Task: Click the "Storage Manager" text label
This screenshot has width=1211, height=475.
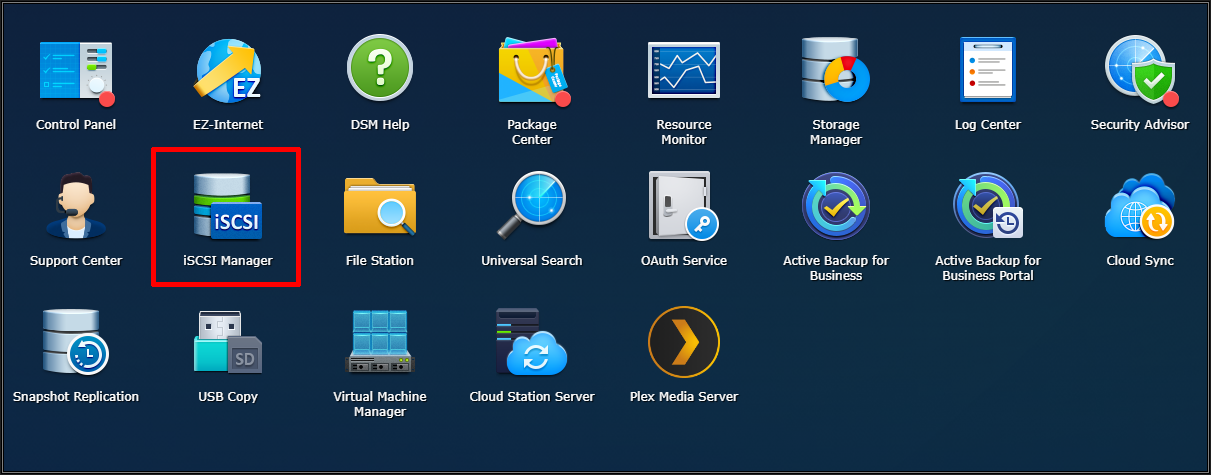Action: (836, 132)
